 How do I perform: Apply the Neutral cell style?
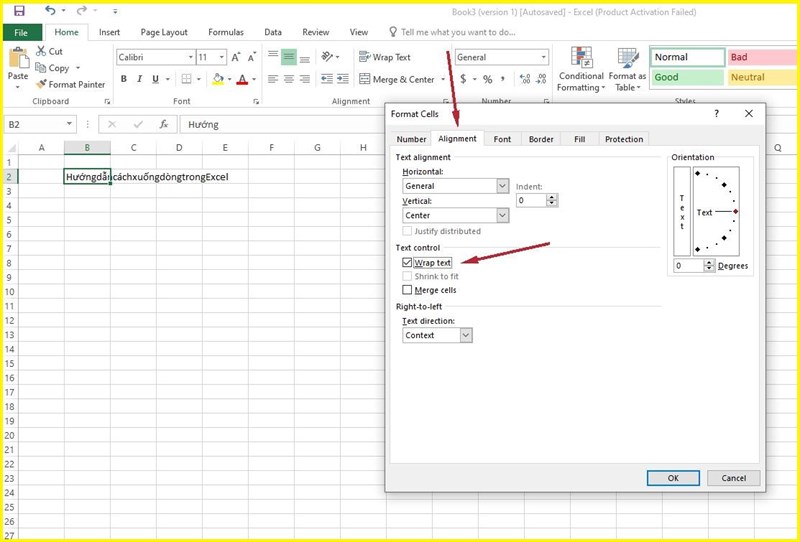point(763,77)
